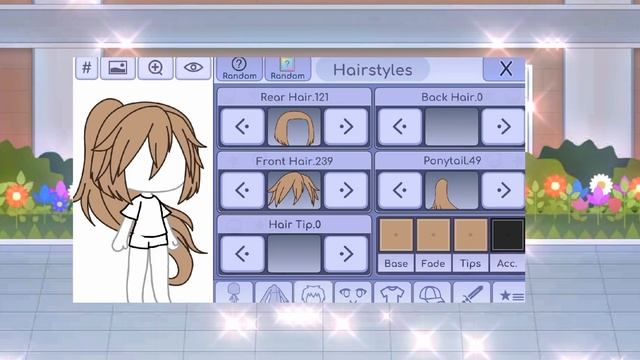Click the question-mark Random button
Image resolution: width=640 pixels, height=360 pixels.
pyautogui.click(x=239, y=69)
